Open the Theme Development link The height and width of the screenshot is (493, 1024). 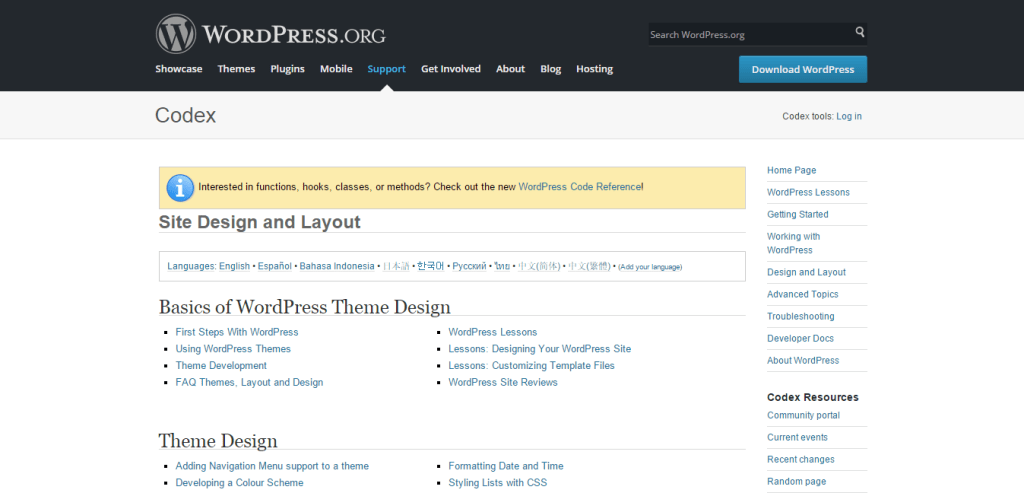pos(221,366)
